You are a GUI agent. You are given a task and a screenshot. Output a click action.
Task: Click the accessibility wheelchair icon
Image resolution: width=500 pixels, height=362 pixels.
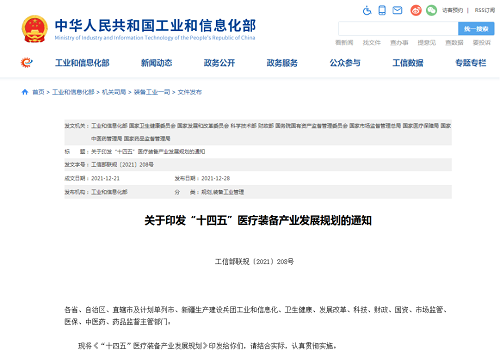click(367, 10)
